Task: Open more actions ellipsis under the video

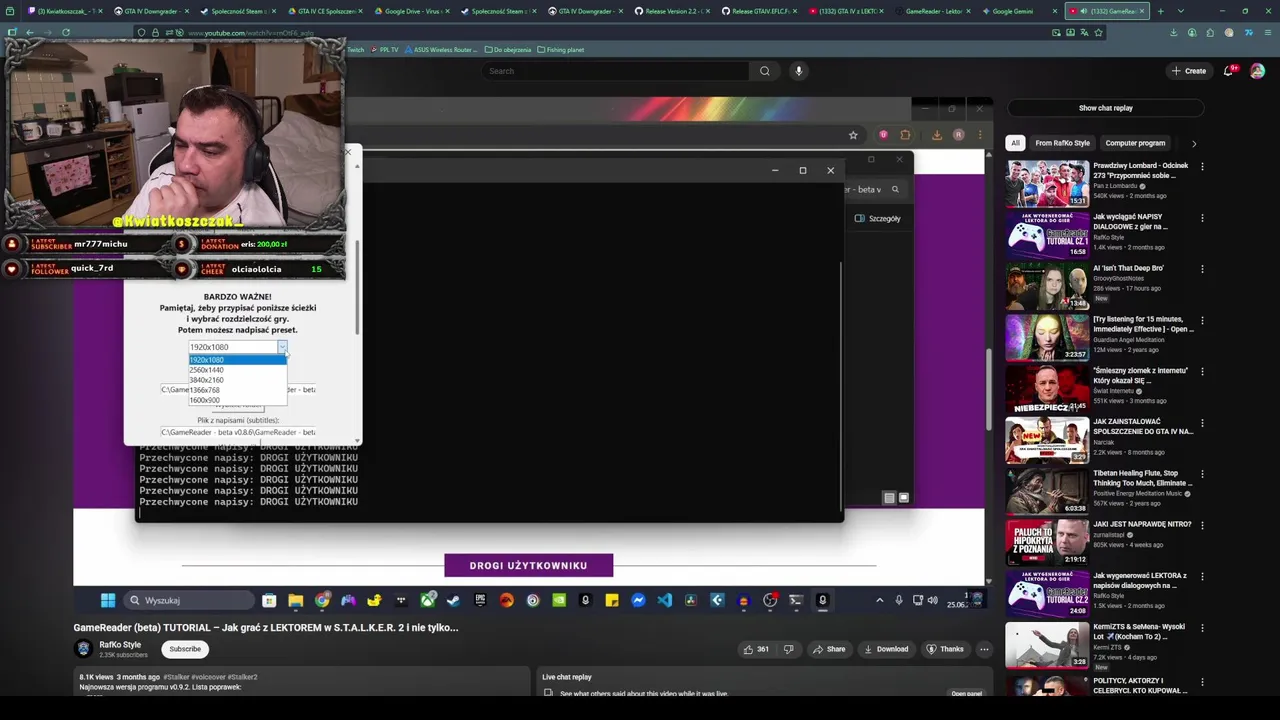Action: (984, 649)
